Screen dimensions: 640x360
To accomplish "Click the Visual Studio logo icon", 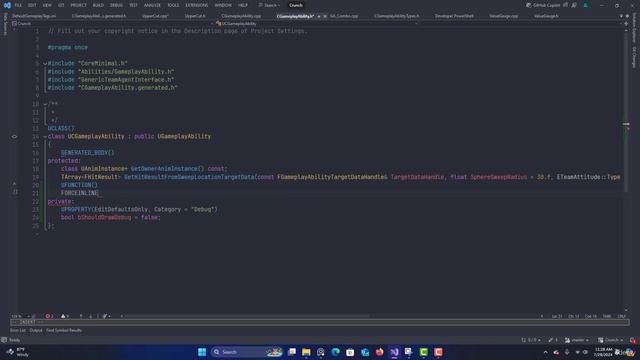I will 7,5.
